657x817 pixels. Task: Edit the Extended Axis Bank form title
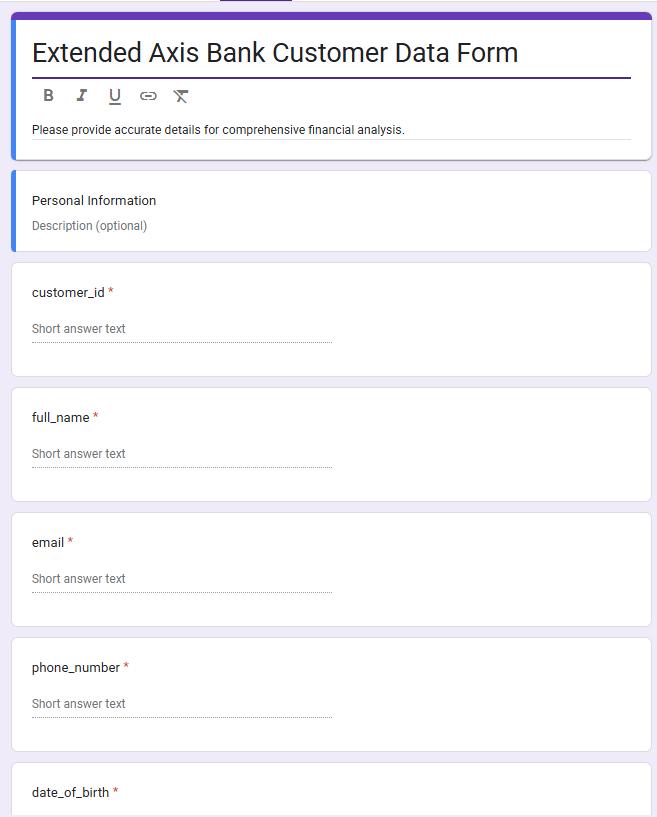pos(275,53)
